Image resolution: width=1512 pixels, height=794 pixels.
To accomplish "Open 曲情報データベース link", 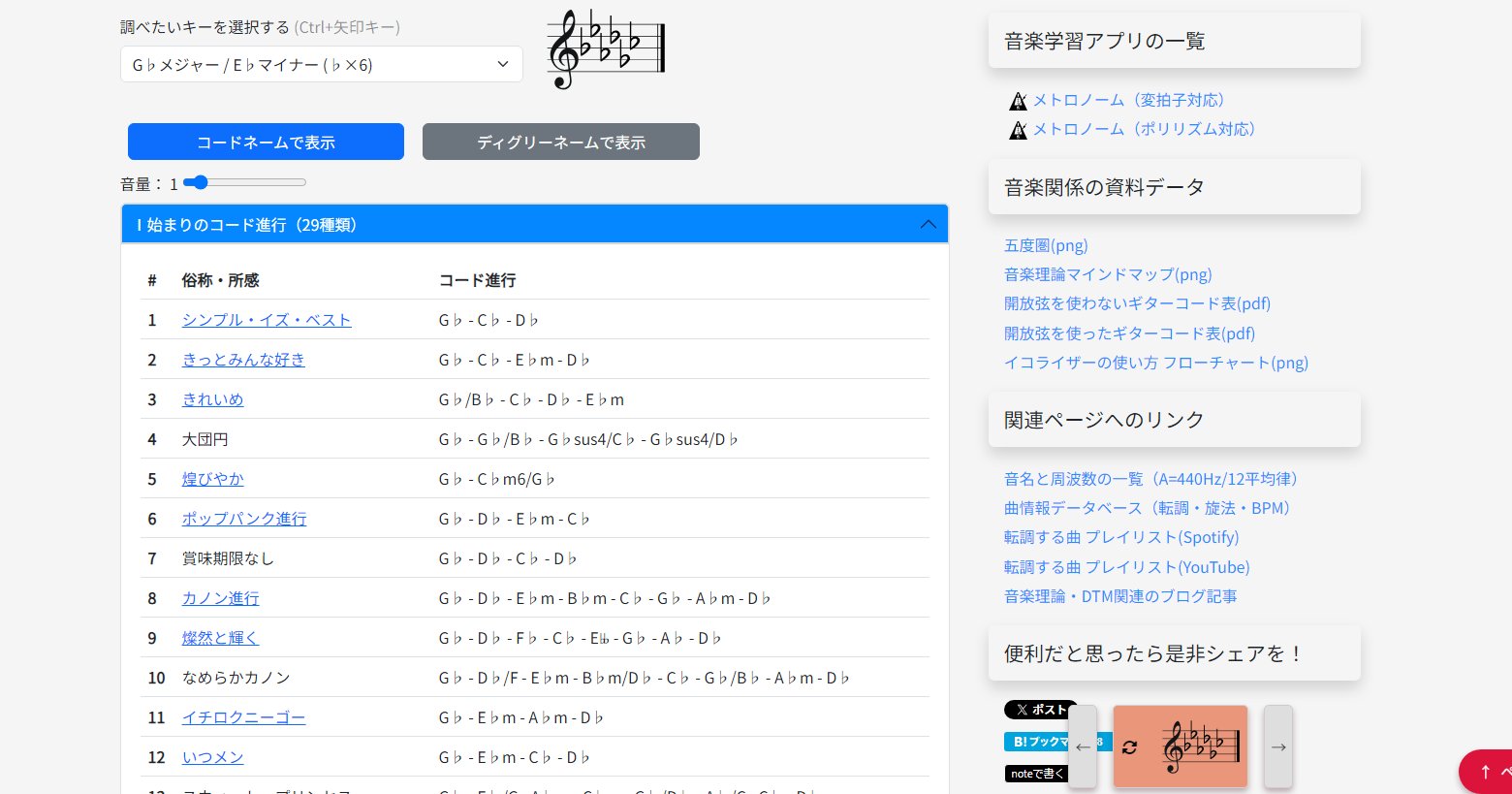I will pos(1150,508).
